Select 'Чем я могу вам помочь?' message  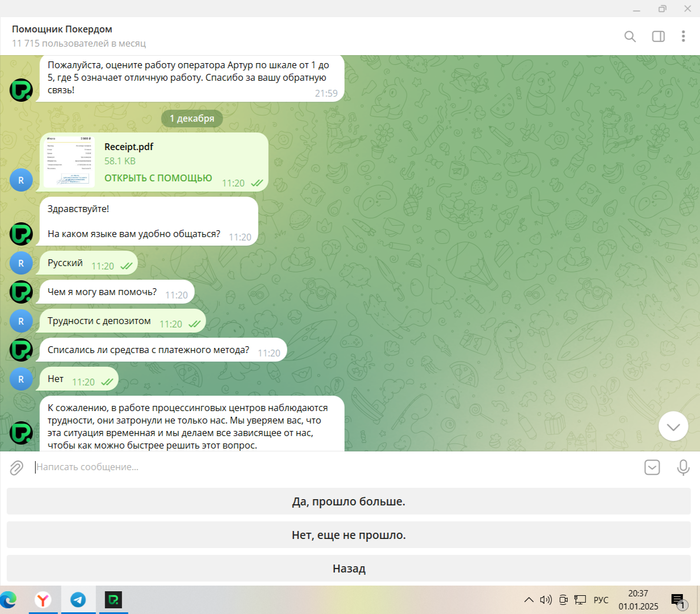click(116, 292)
